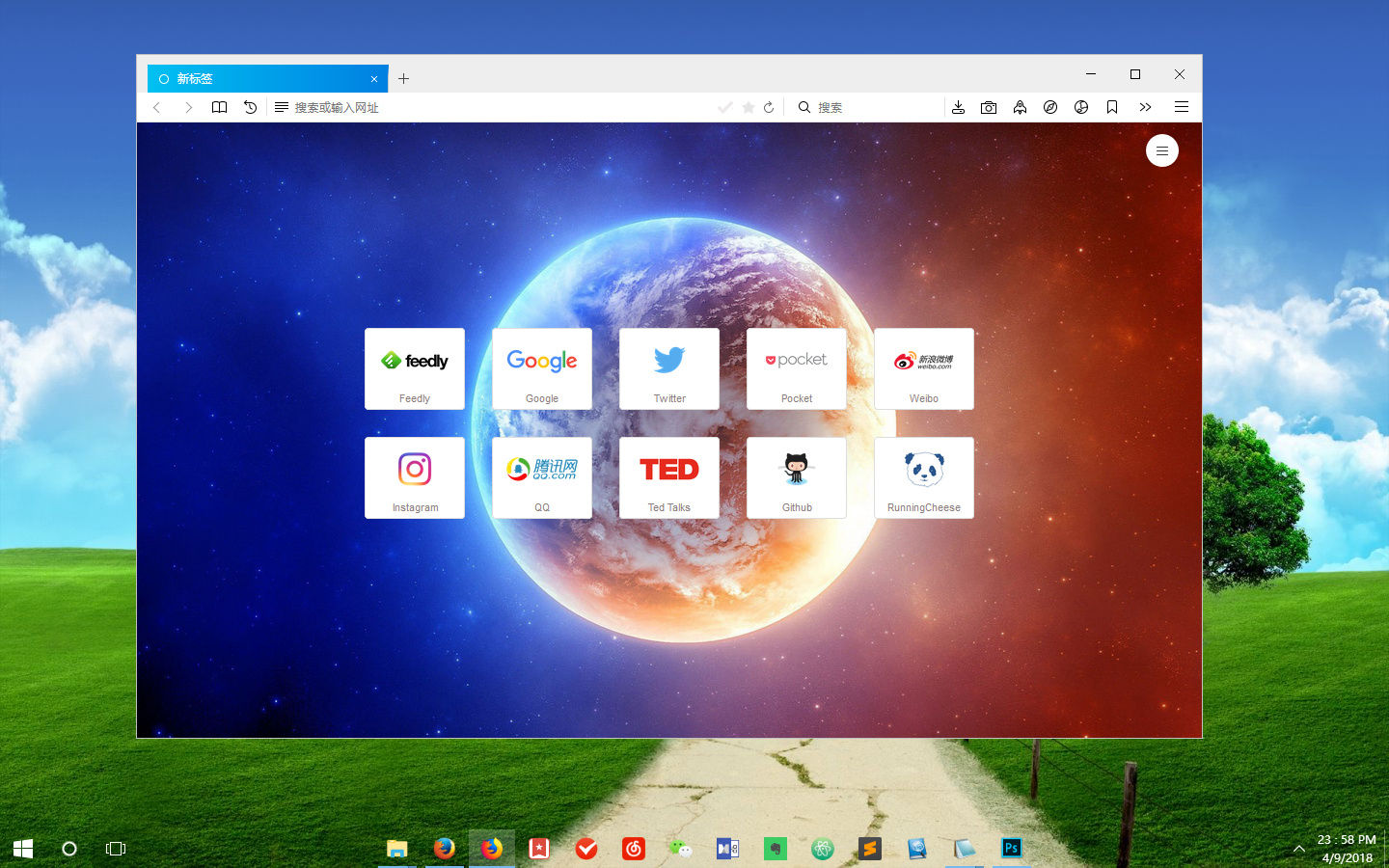Switch to the active Firefox Quantum taskbar icon
The width and height of the screenshot is (1389, 868).
(492, 849)
